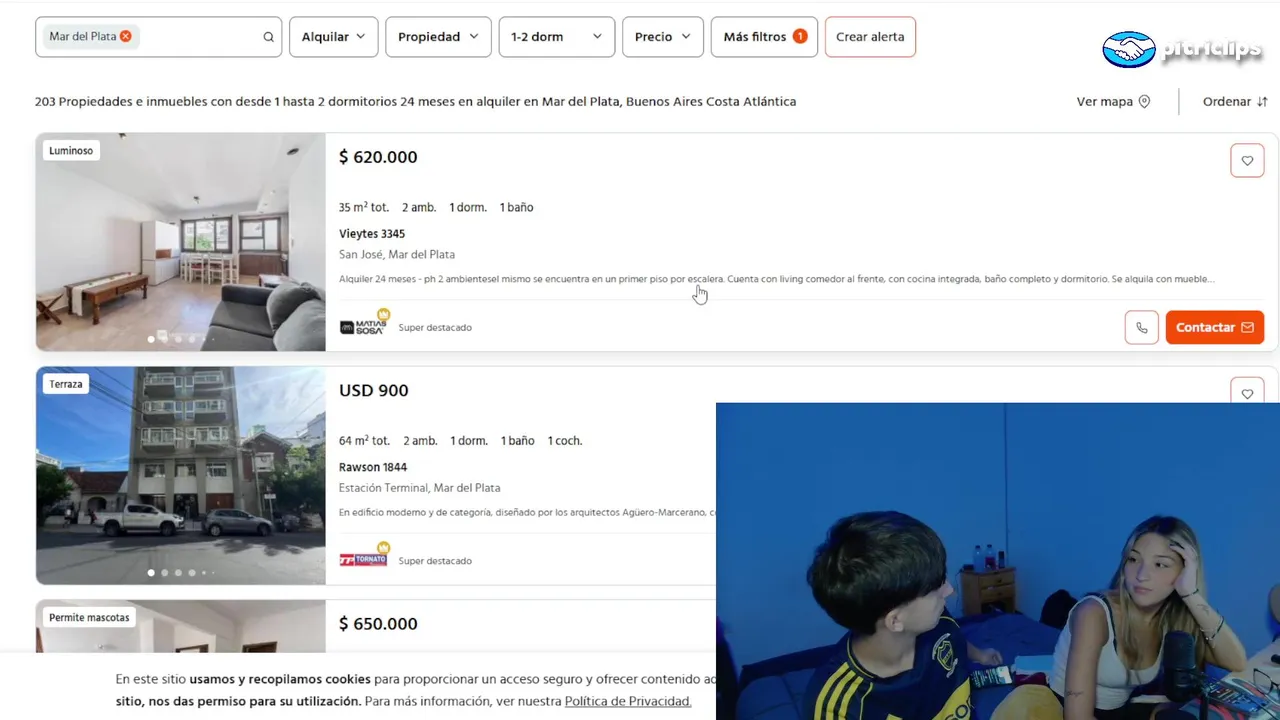Screen dimensions: 1280x720
Task: Click Estación Terminal, Mar del Plata text
Action: (x=420, y=488)
